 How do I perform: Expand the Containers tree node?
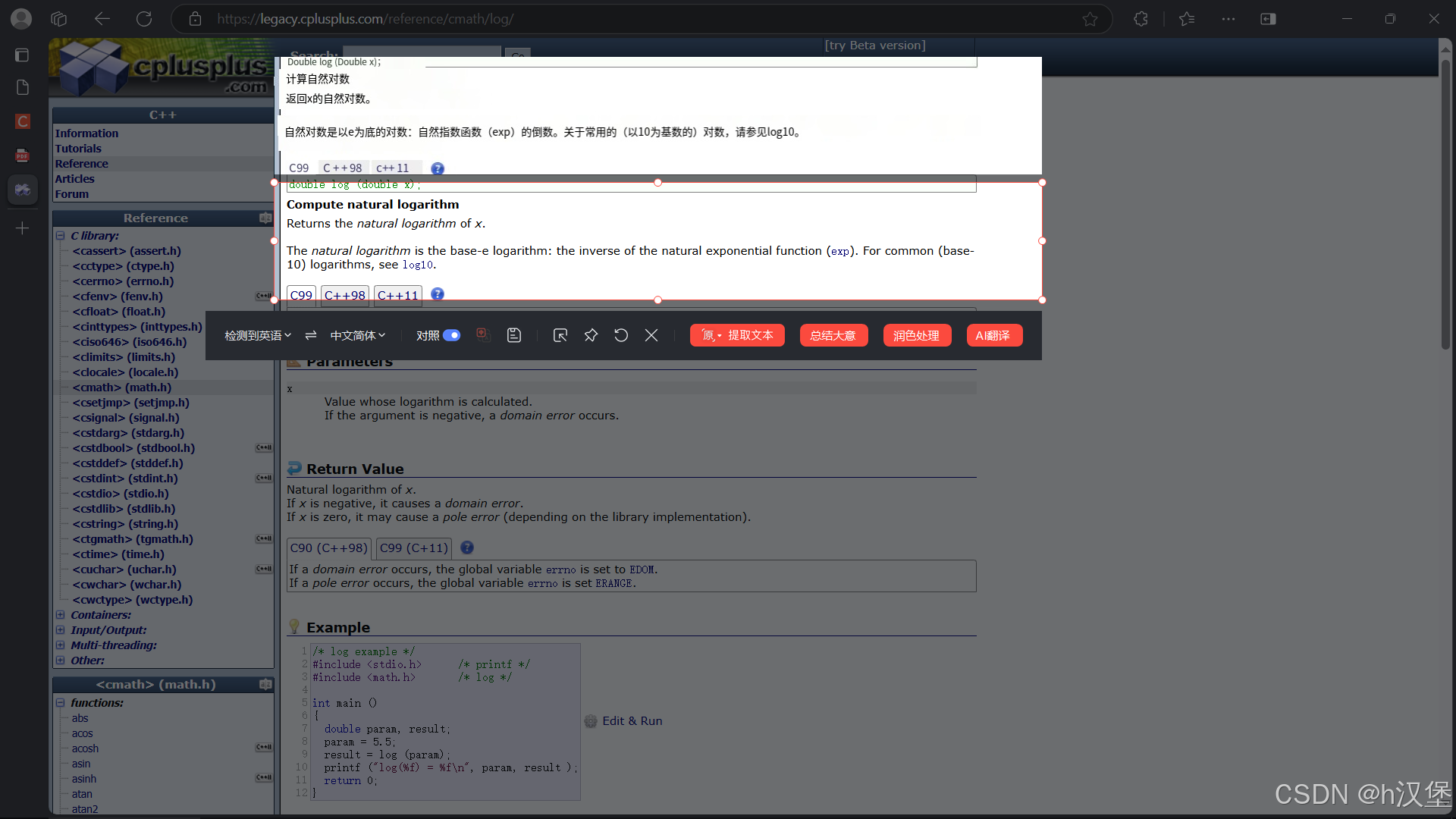coord(60,615)
